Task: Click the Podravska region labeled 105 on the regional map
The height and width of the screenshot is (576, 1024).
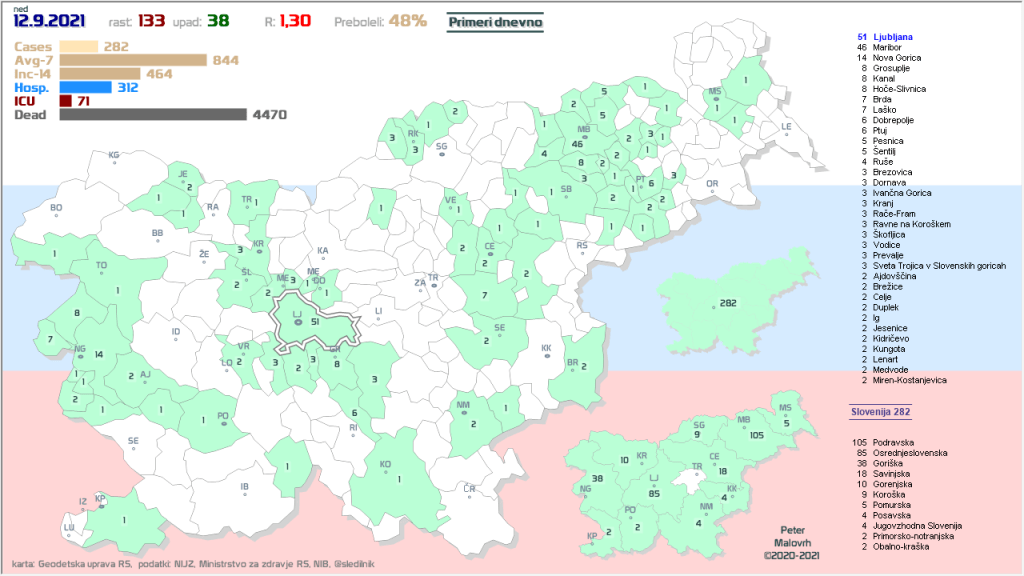Action: (x=754, y=434)
